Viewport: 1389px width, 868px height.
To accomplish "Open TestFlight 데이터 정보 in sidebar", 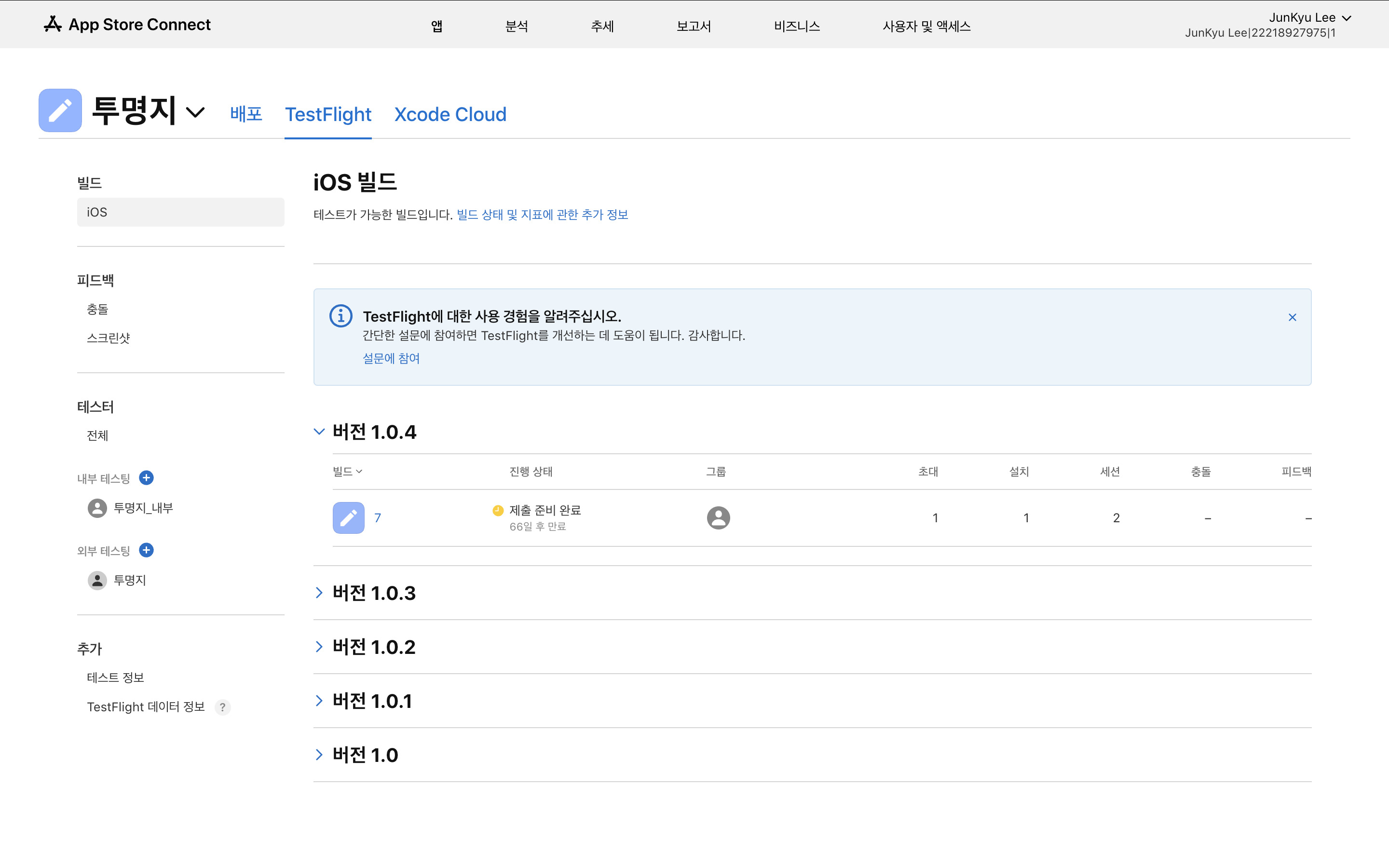I will tap(146, 706).
